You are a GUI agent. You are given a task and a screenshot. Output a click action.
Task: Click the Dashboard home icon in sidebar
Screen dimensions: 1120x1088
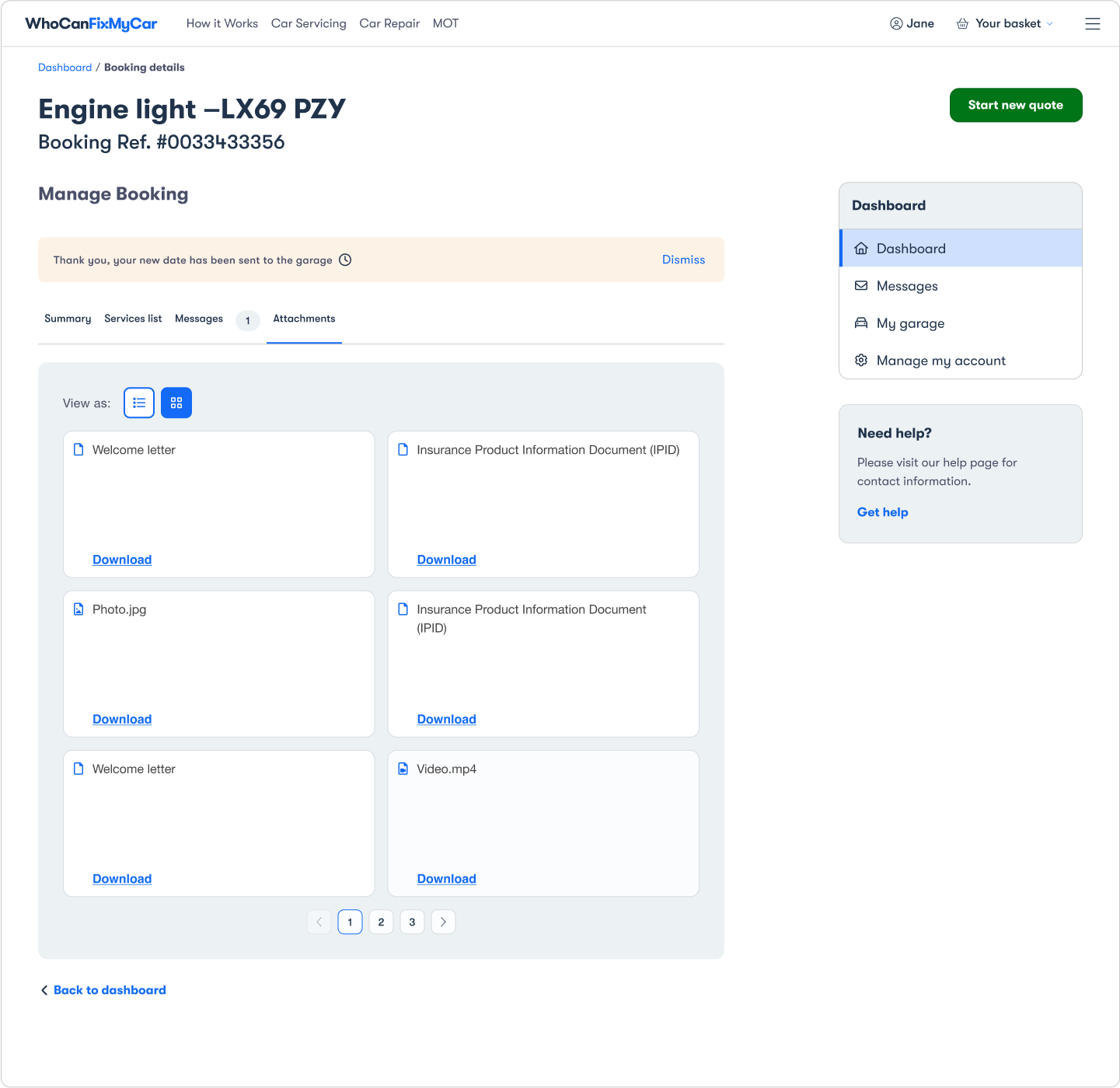[861, 248]
